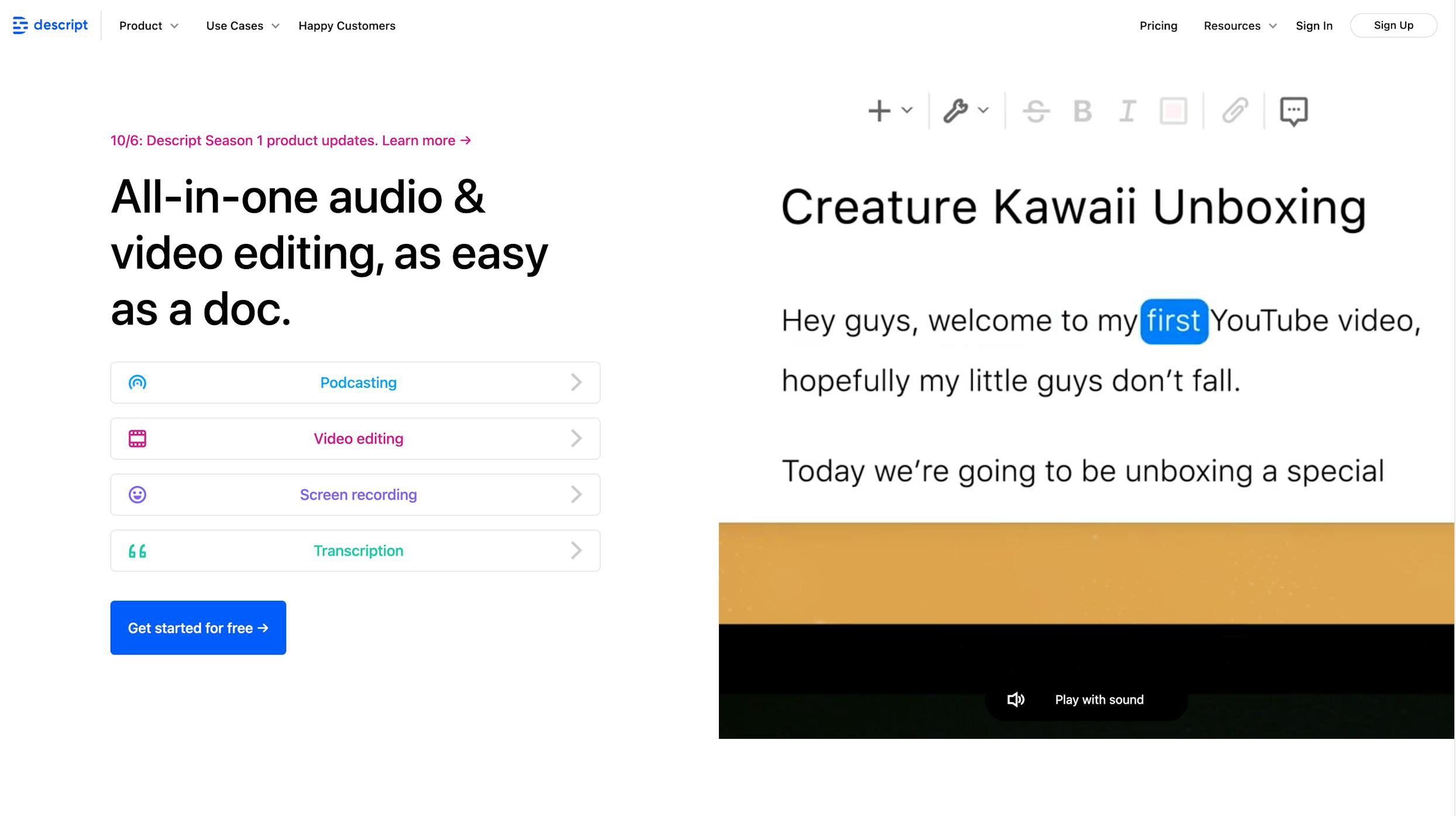Click the Screen recording smiley icon

coord(137,494)
